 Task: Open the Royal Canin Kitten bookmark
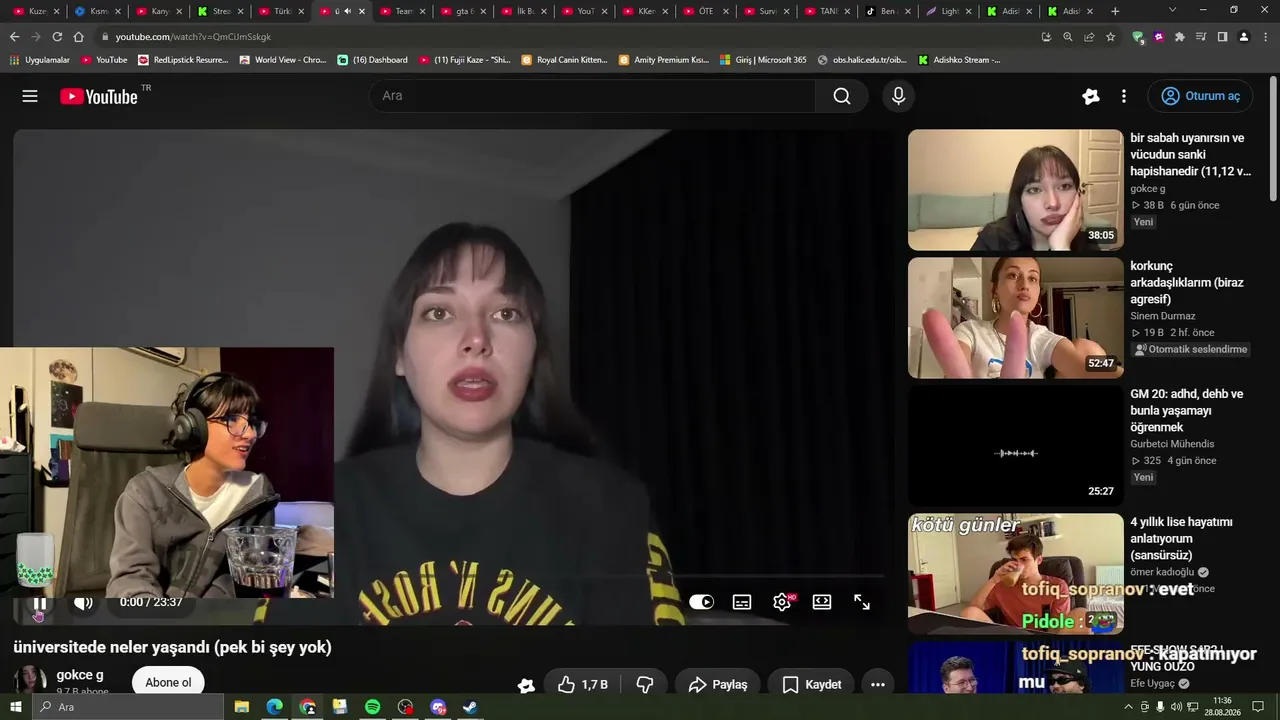(565, 60)
